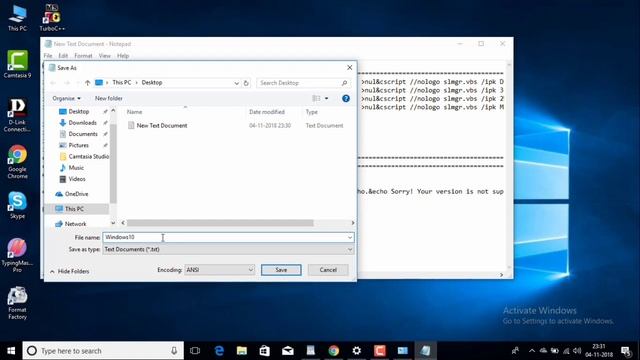Click Type here to search box

103,351
